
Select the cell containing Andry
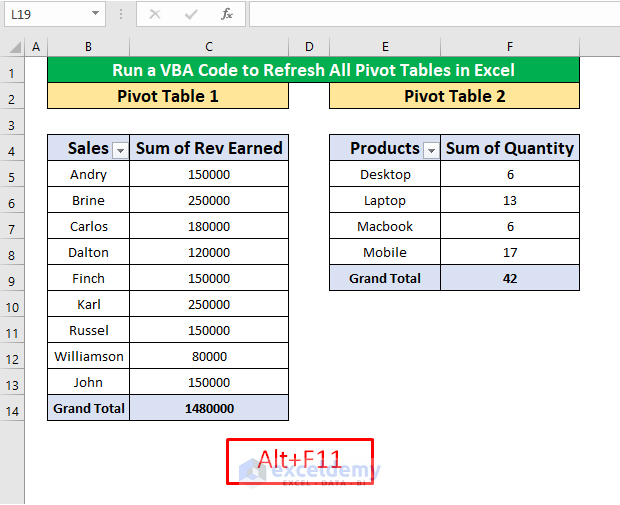click(89, 174)
